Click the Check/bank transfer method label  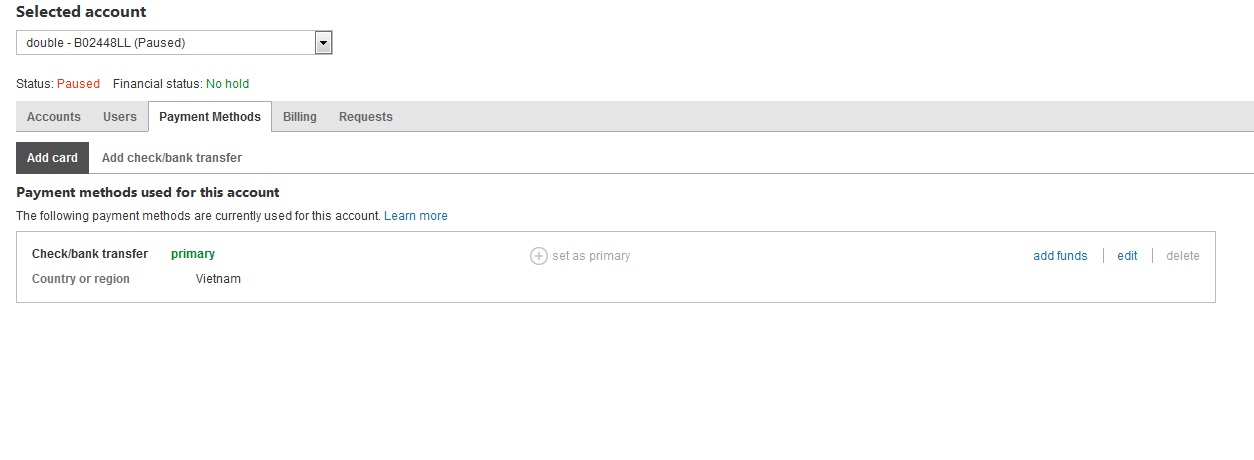90,254
